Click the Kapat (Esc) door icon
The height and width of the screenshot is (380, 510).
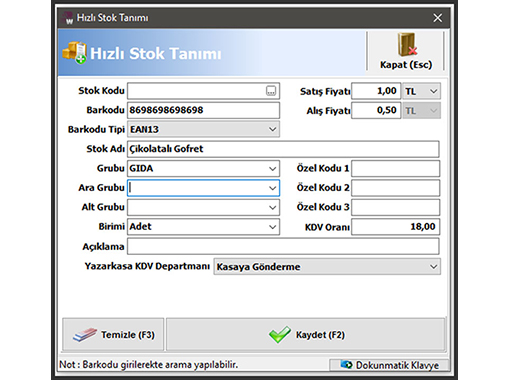click(x=407, y=44)
